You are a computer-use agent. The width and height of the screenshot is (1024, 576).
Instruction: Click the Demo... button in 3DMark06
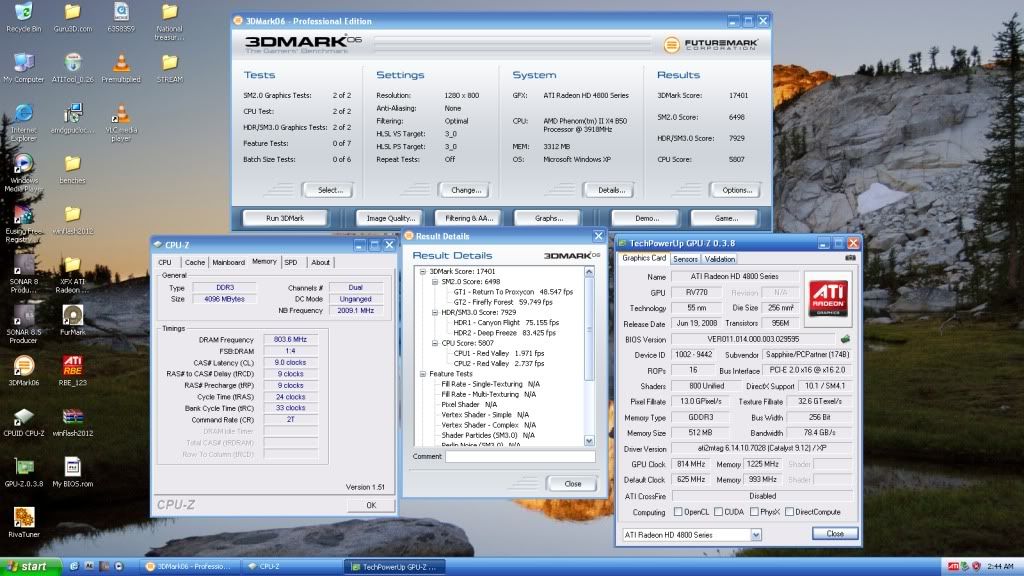(x=646, y=218)
